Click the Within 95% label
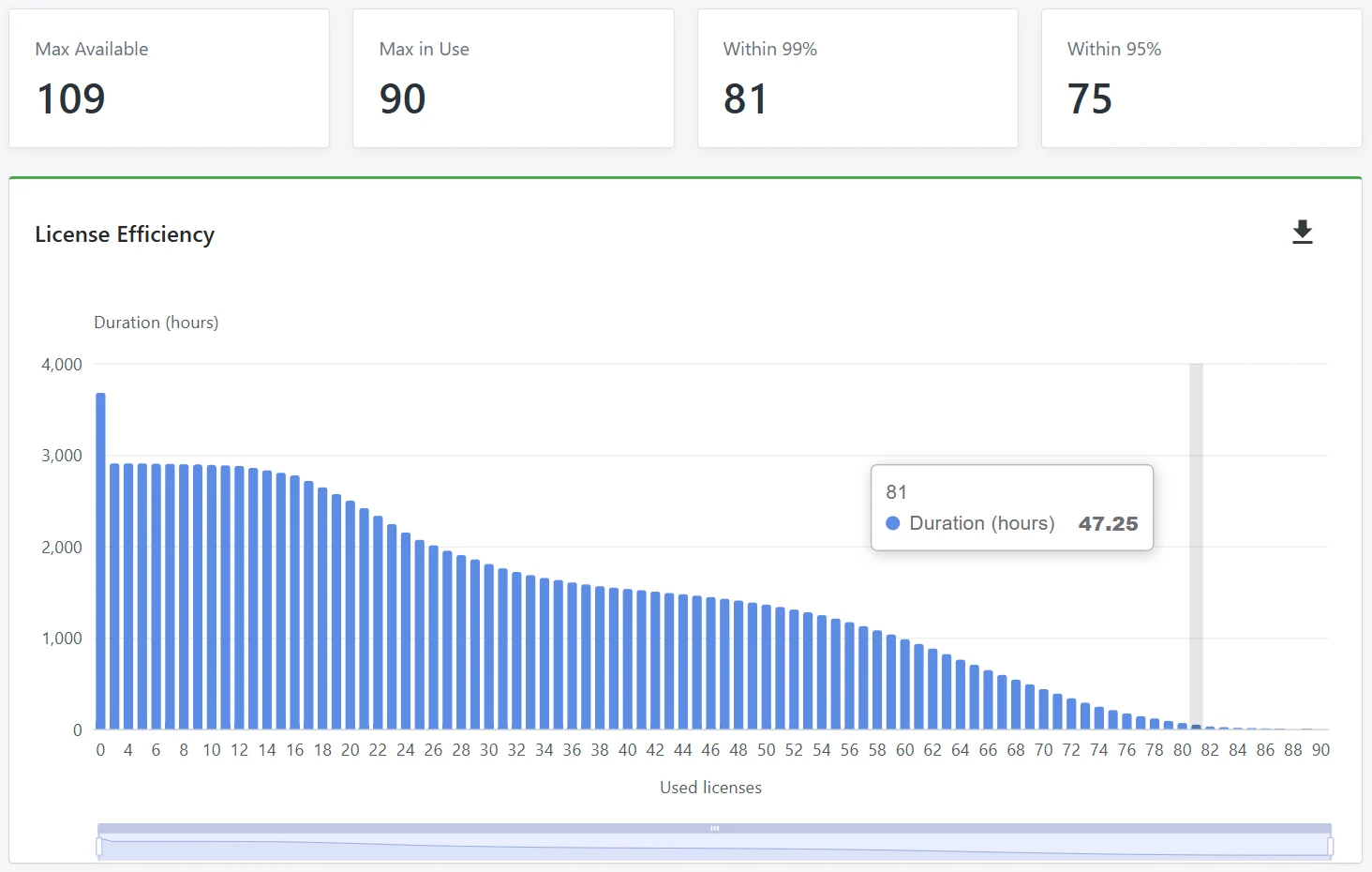Image resolution: width=1372 pixels, height=872 pixels. click(1114, 49)
